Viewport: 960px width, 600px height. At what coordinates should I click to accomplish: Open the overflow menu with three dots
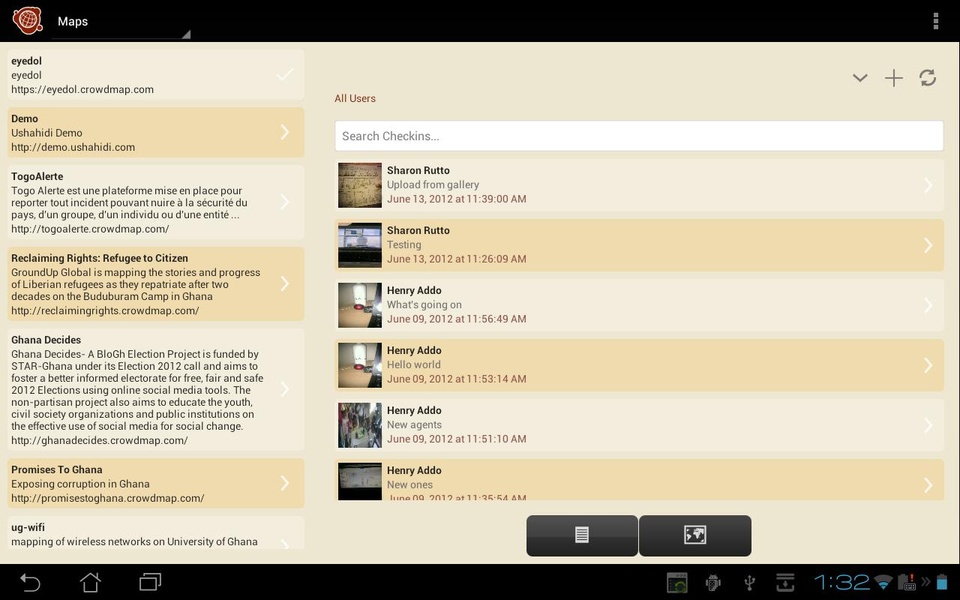pyautogui.click(x=936, y=21)
